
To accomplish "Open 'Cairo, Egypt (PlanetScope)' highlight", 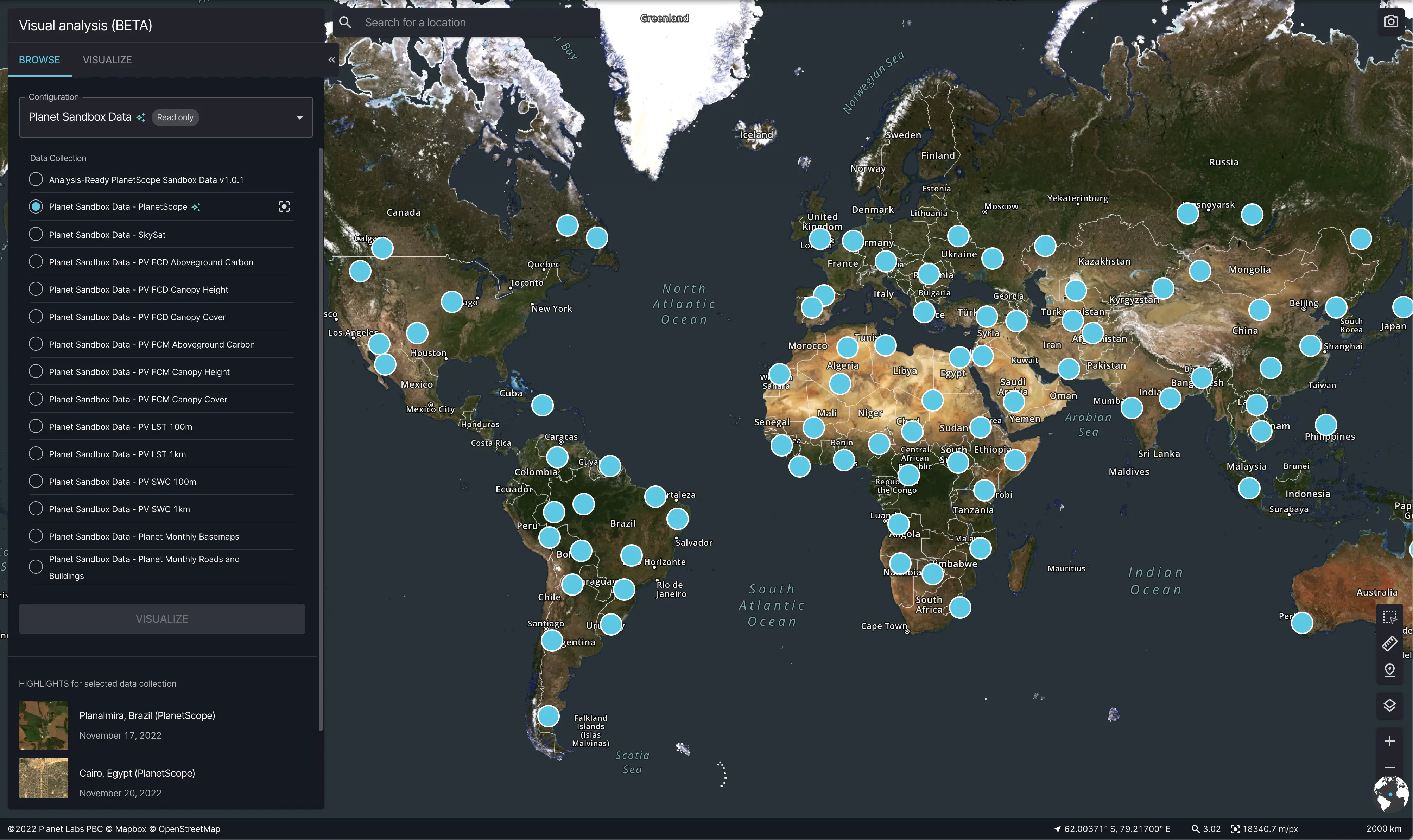I will pyautogui.click(x=137, y=773).
